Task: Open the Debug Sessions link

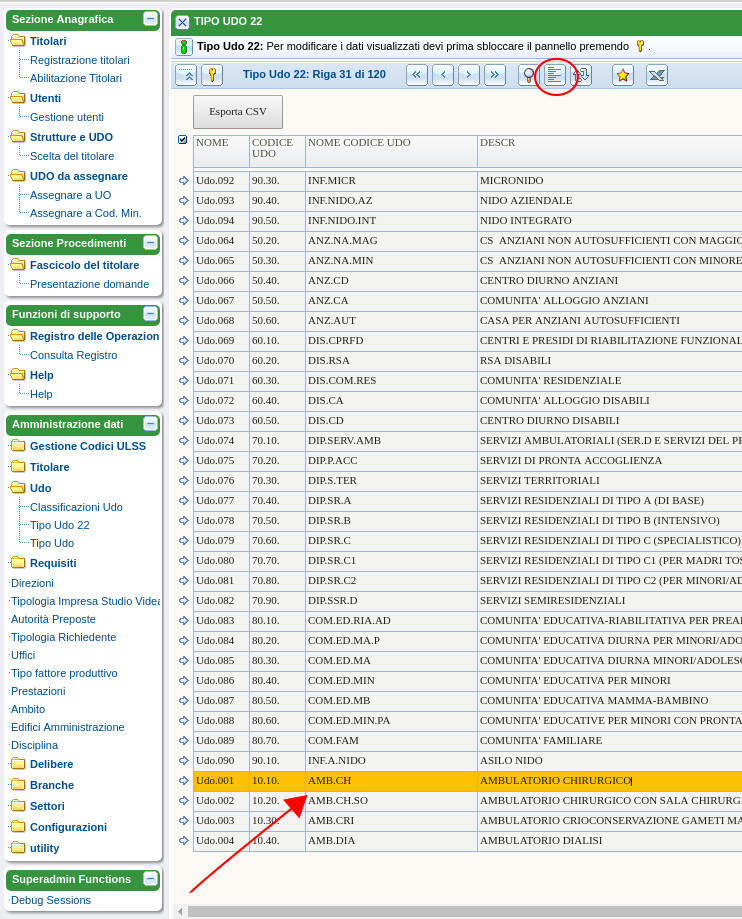Action: (x=50, y=900)
